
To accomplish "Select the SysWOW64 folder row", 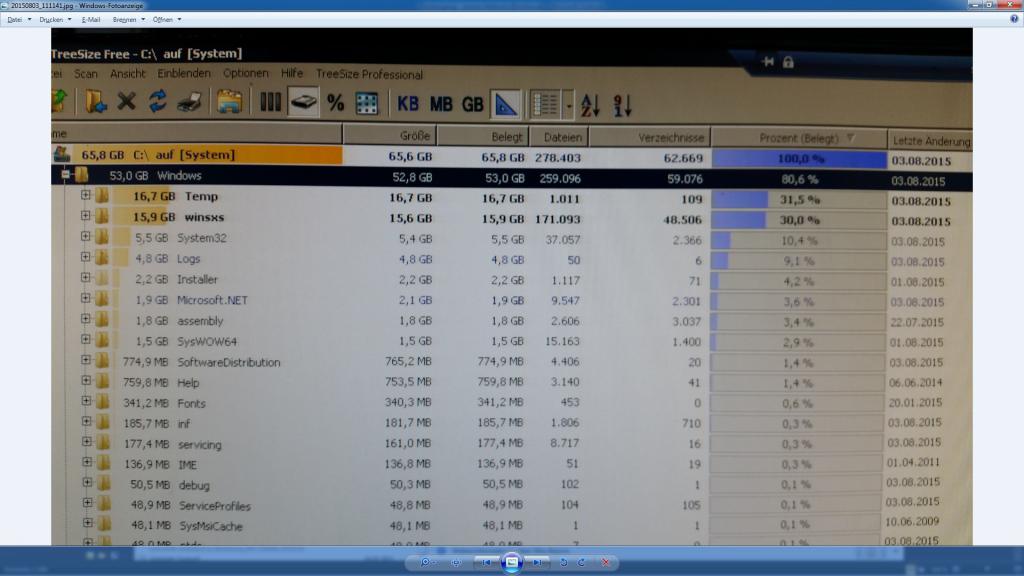I will [512, 342].
